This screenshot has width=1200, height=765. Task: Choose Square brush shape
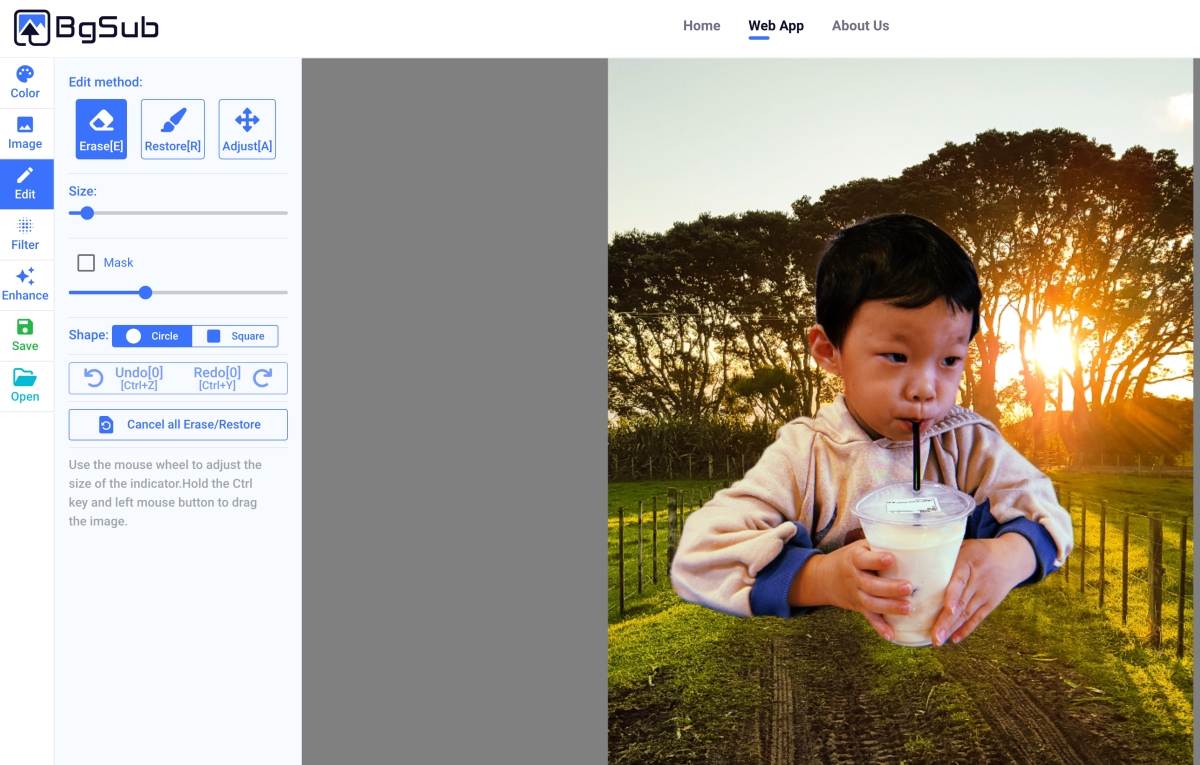click(235, 336)
